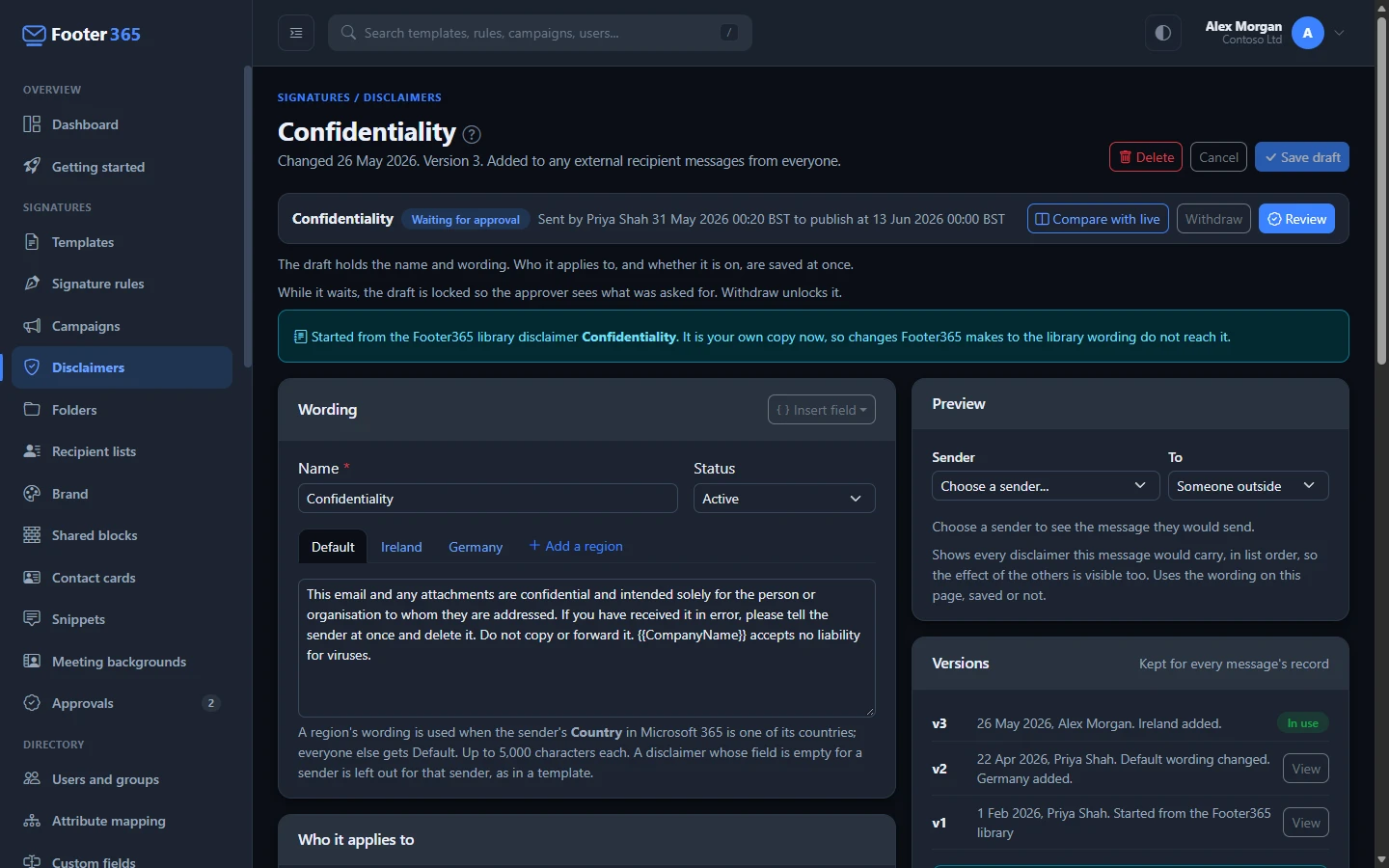This screenshot has height=868, width=1389.
Task: Click Compare with live button
Action: 1098,219
